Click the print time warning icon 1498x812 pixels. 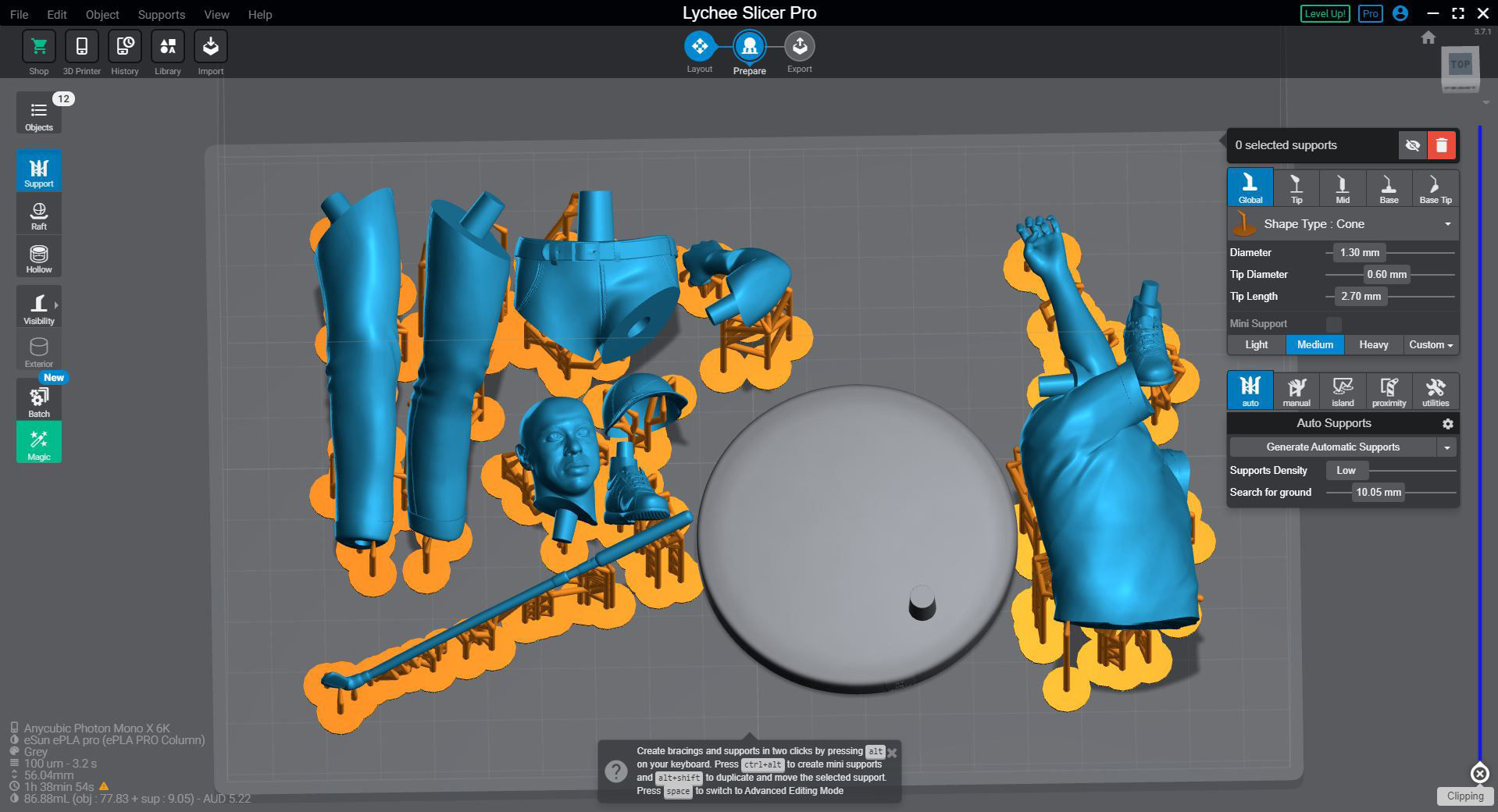(x=104, y=786)
